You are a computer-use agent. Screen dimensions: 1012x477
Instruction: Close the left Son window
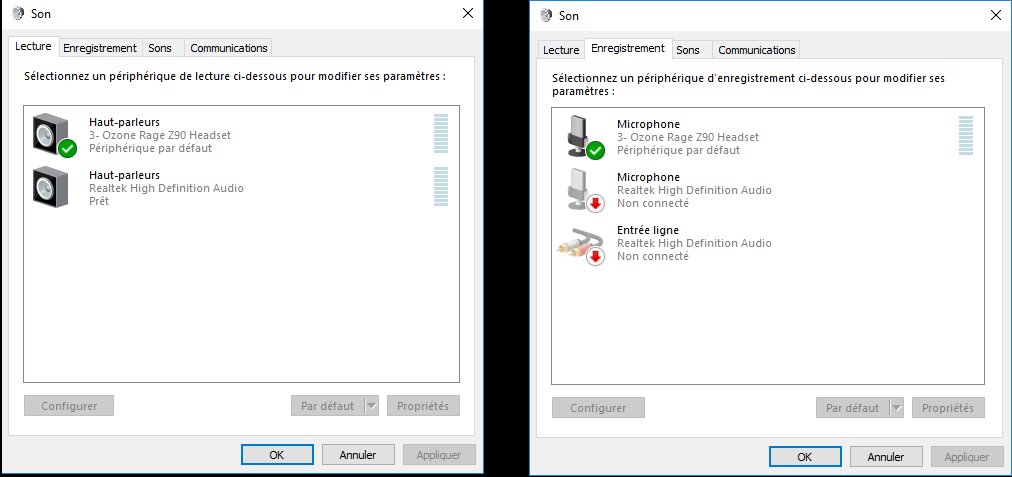(468, 13)
